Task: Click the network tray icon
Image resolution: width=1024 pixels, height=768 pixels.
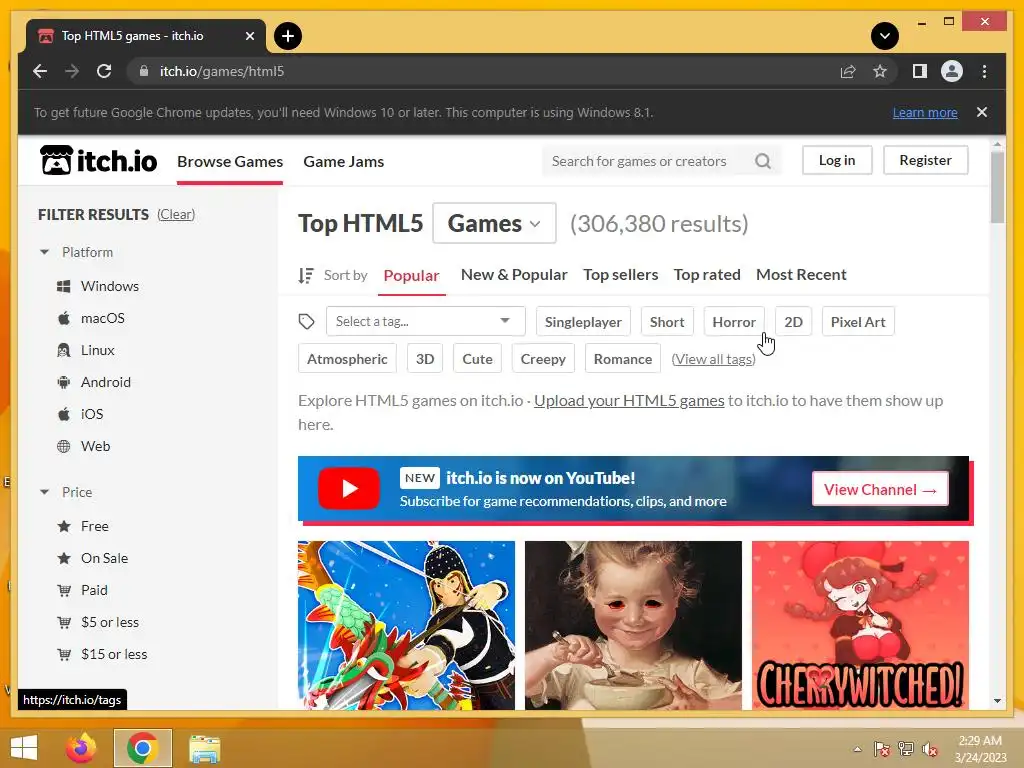Action: [906, 748]
